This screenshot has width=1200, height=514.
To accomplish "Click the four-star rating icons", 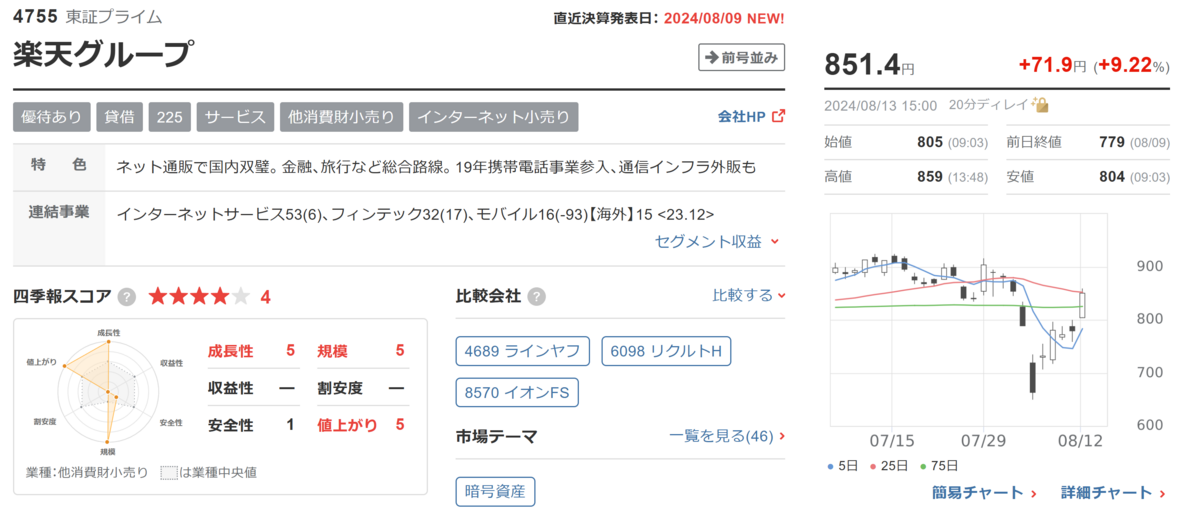I will click(199, 296).
